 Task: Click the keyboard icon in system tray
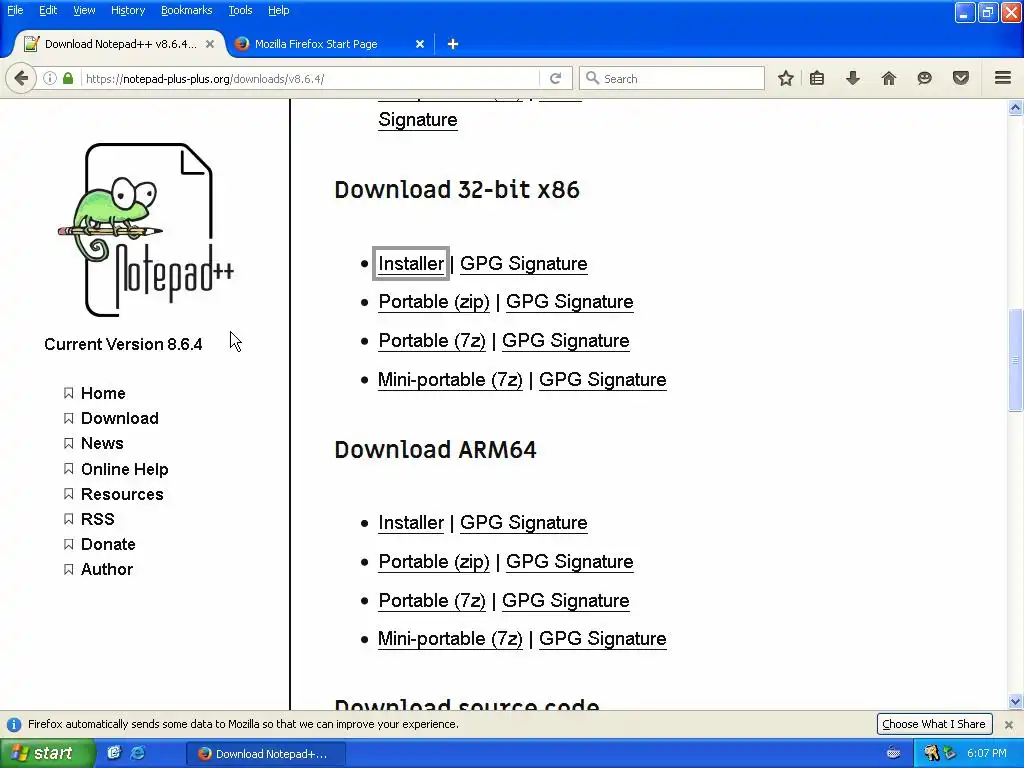(893, 753)
